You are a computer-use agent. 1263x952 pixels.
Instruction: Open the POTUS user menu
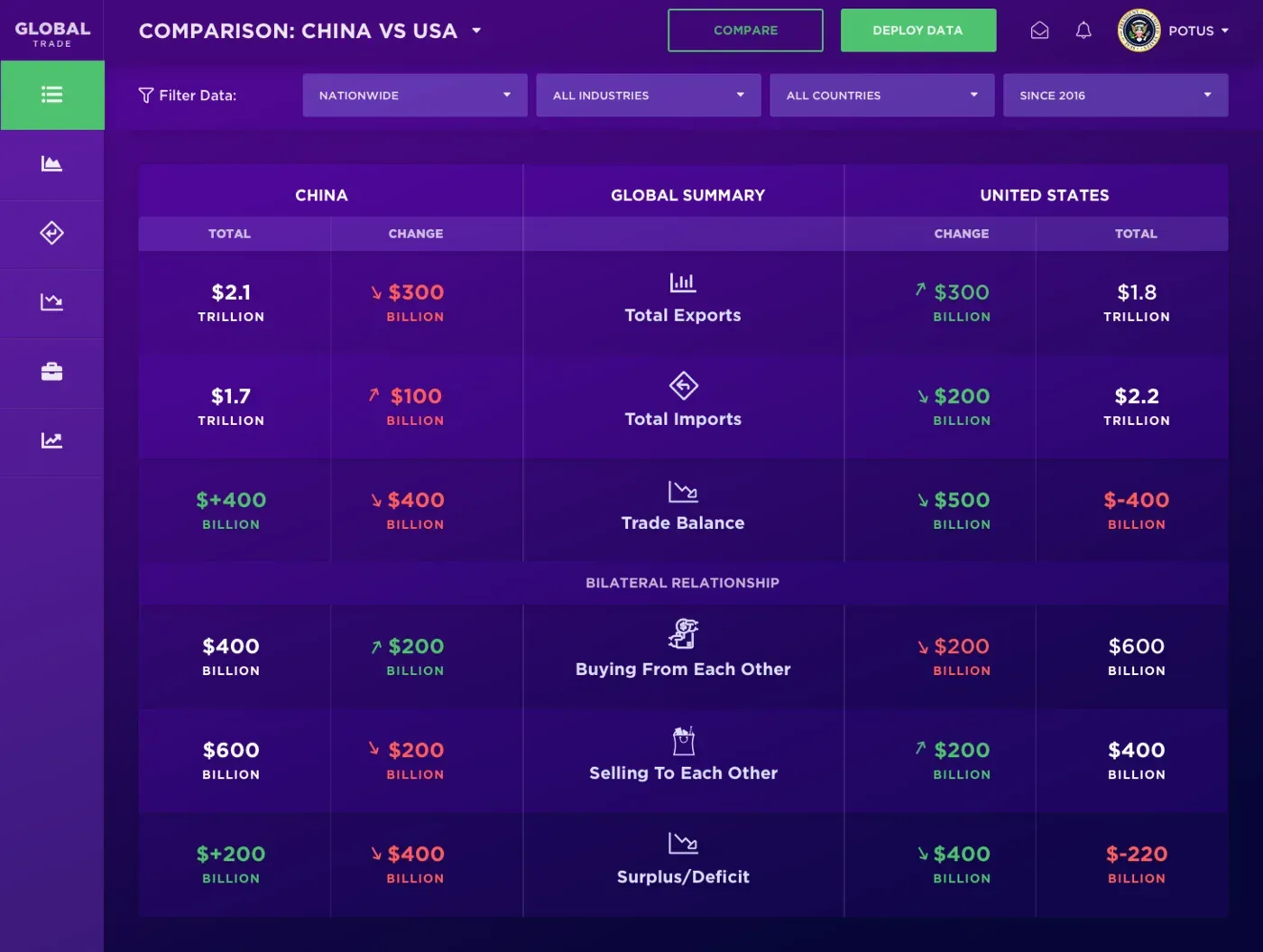click(x=1199, y=31)
